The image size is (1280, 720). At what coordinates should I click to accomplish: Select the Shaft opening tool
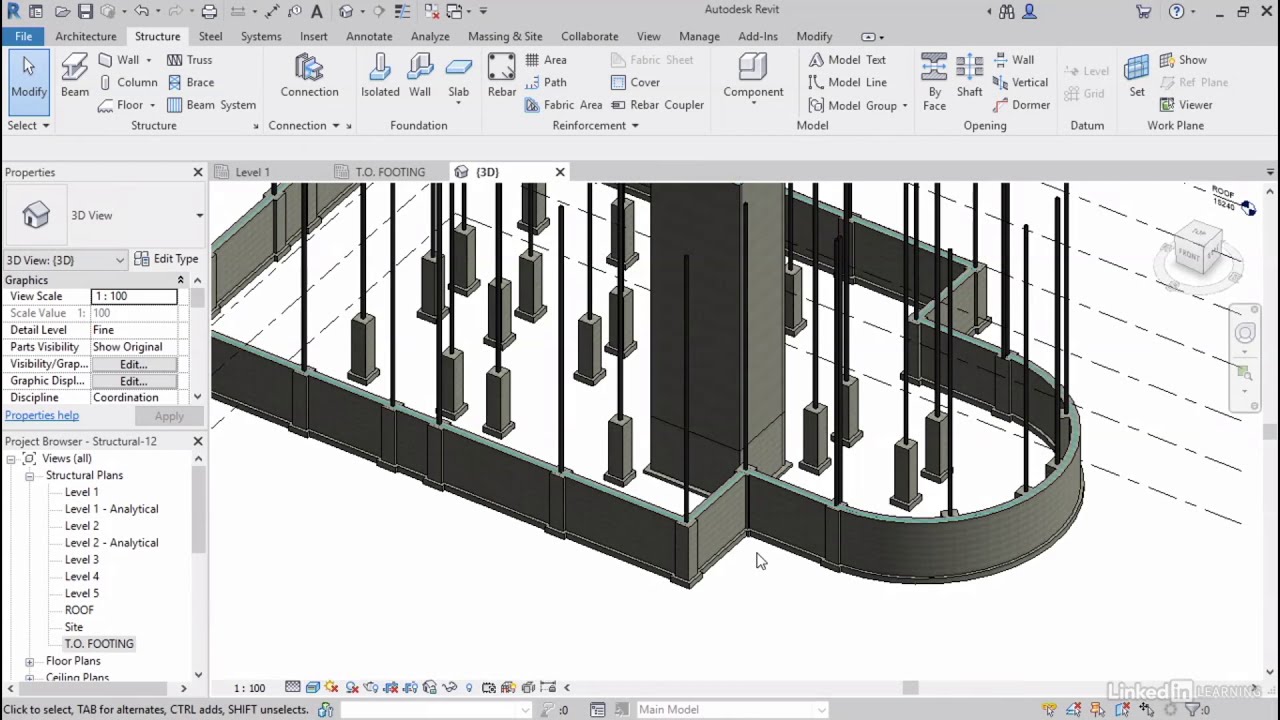[x=969, y=76]
